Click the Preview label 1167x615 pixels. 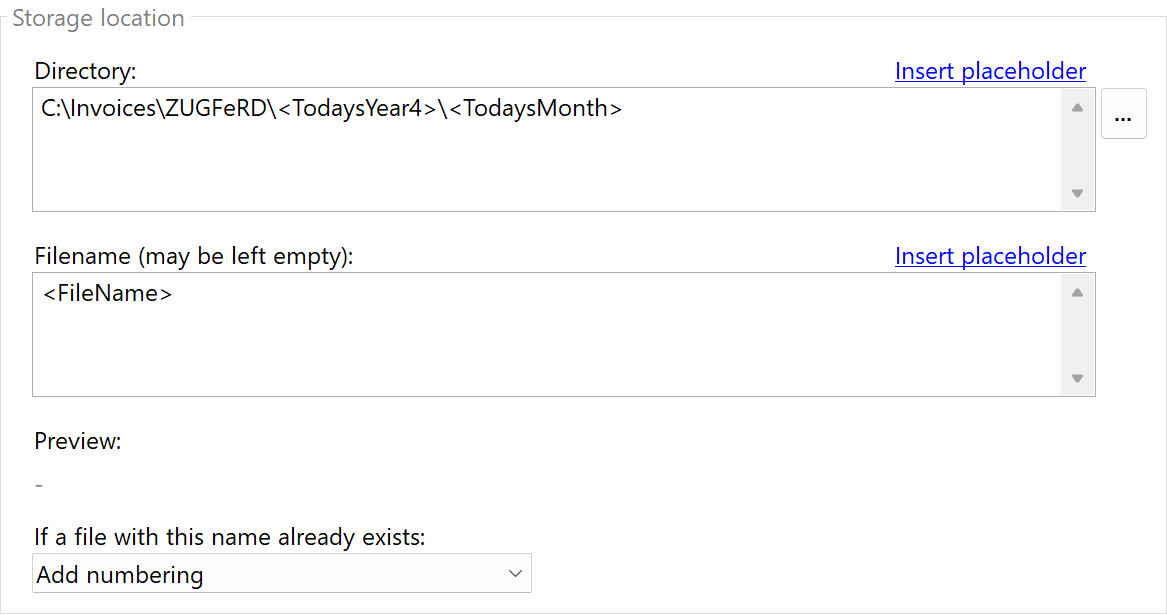[x=78, y=441]
